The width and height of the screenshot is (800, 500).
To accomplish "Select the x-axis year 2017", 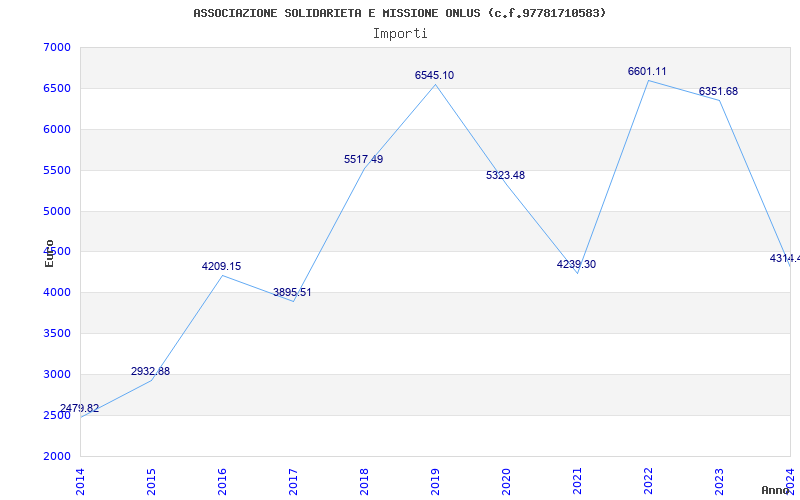I will point(293,482).
